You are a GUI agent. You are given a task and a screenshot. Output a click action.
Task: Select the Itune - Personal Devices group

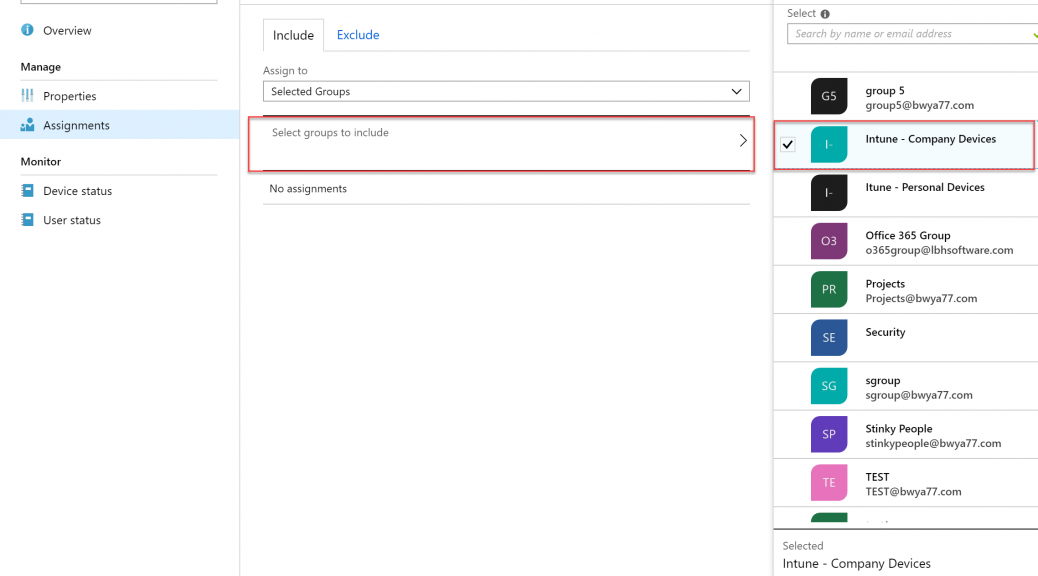pyautogui.click(x=906, y=193)
